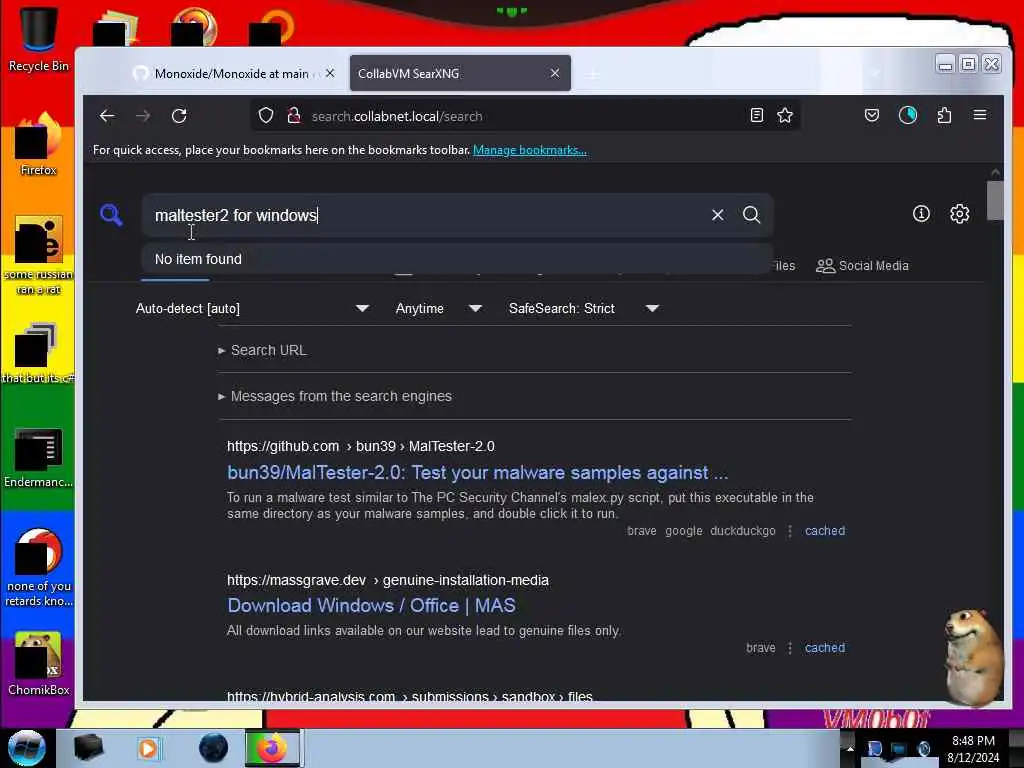Open the round blue extension icon in toolbar

click(x=908, y=116)
